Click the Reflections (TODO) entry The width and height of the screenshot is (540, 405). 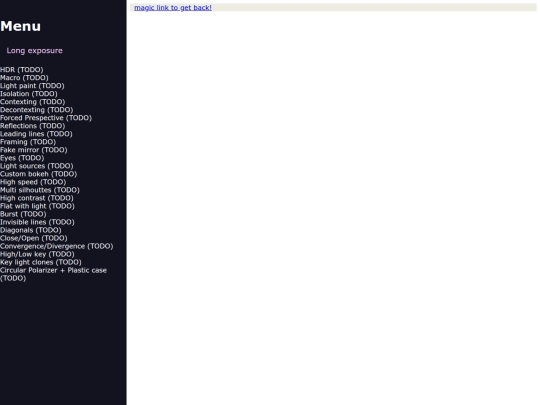click(x=32, y=126)
